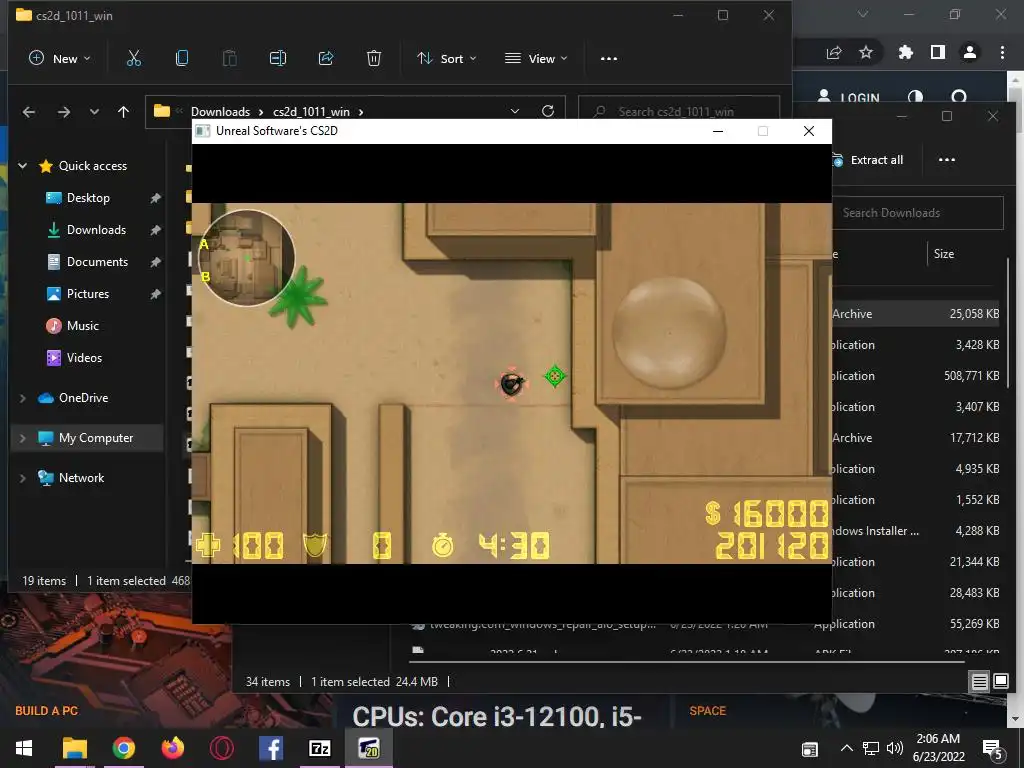The image size is (1024, 768).
Task: Click the Delete trash icon in File Explorer
Action: [x=374, y=59]
